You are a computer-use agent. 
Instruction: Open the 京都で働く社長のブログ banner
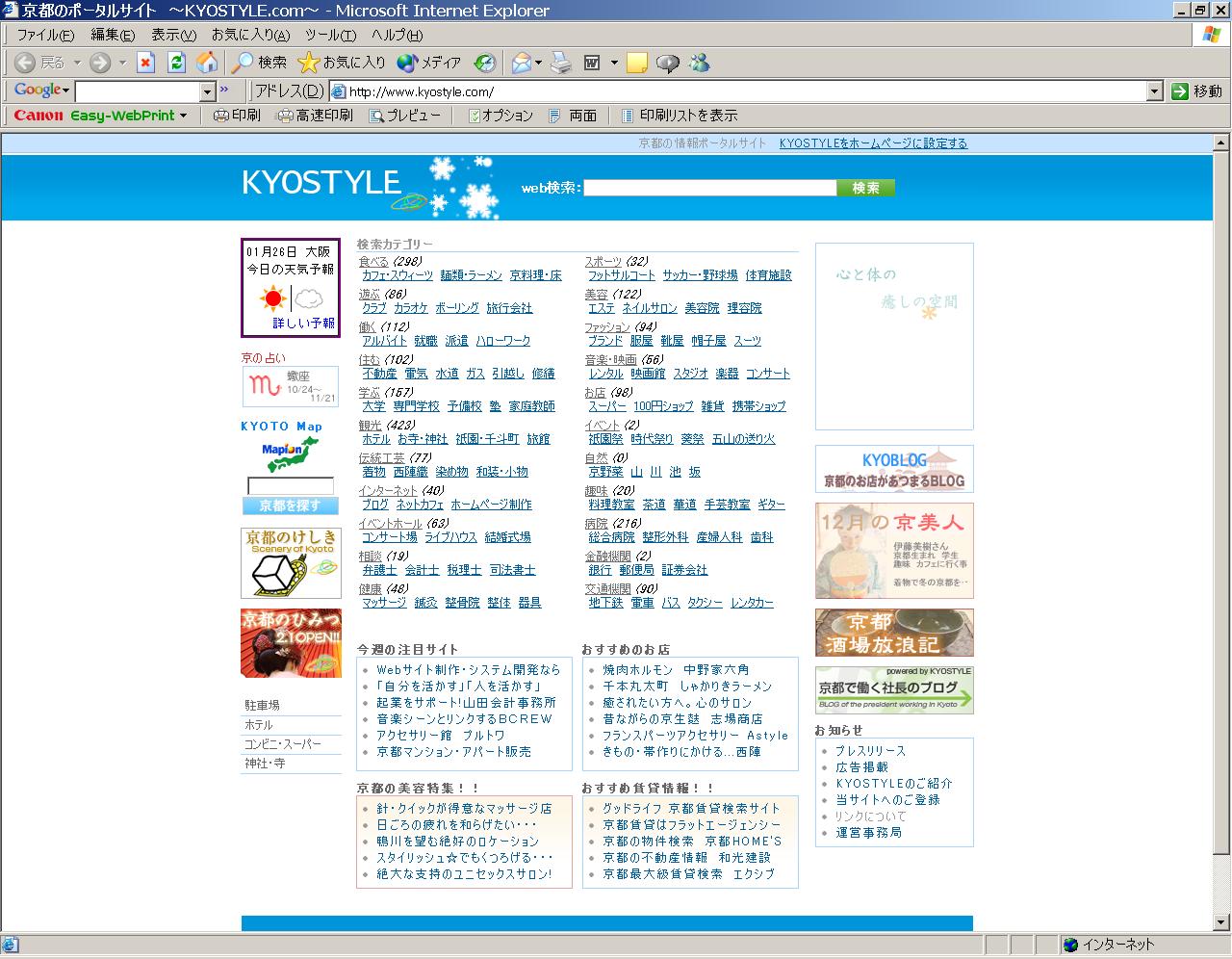pos(894,690)
